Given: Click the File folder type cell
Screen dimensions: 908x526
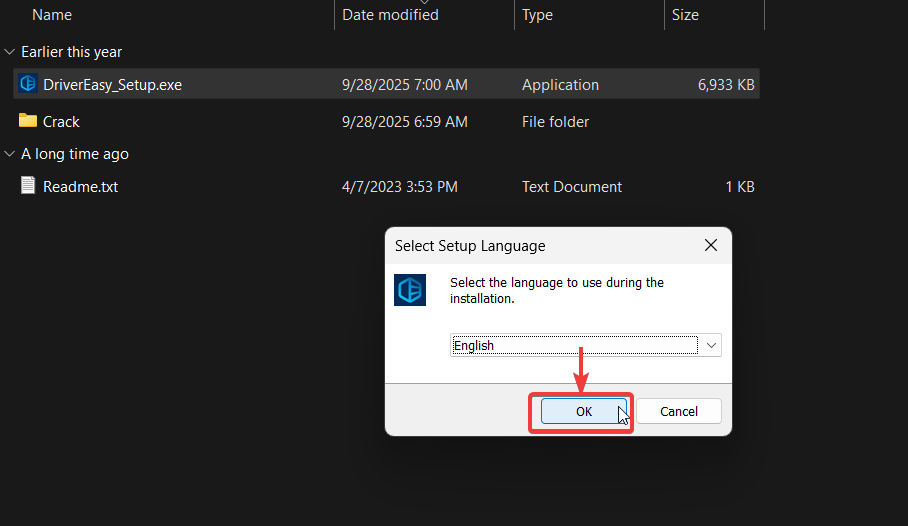Looking at the screenshot, I should click(555, 122).
